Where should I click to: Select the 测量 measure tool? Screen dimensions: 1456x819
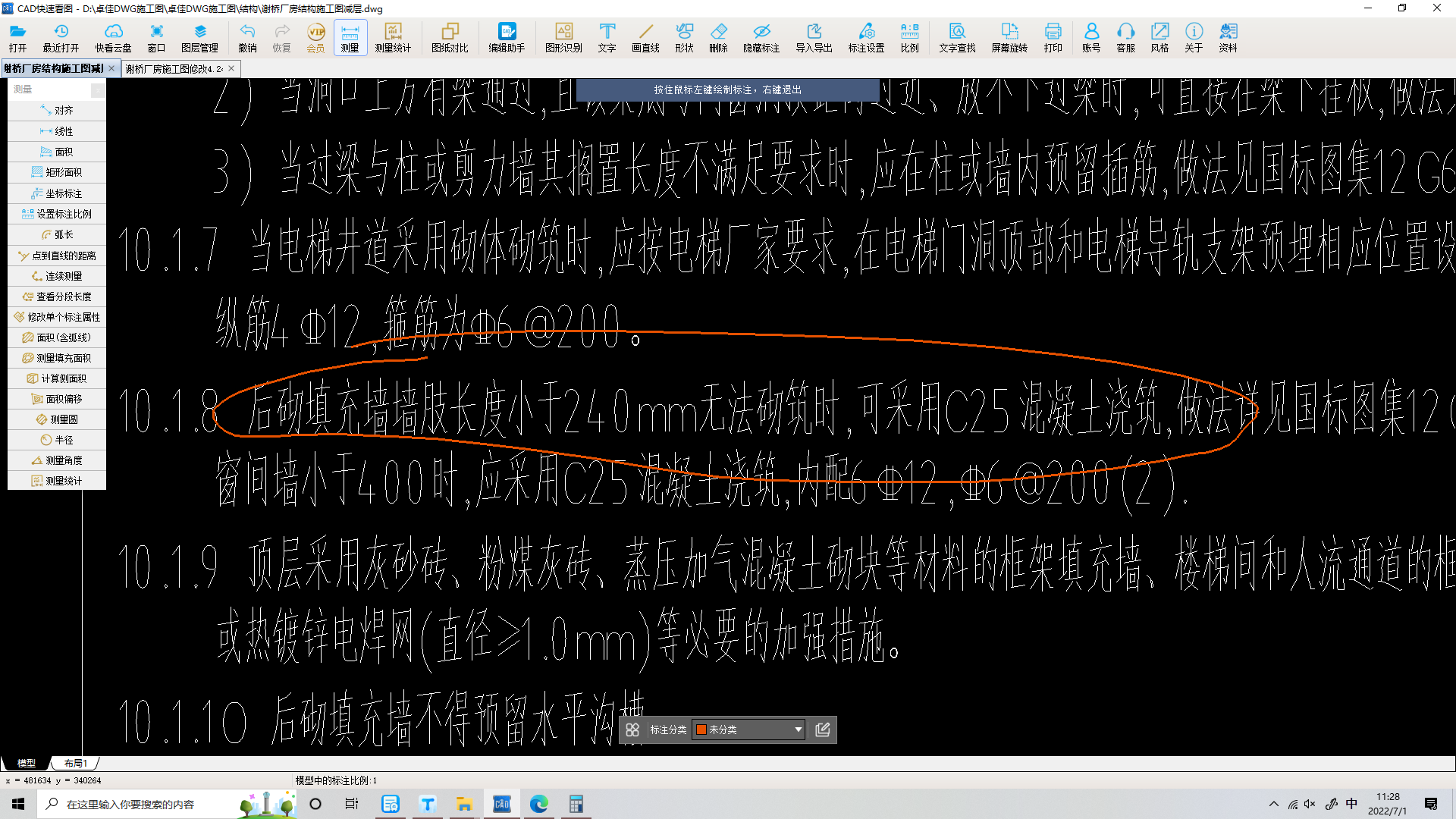tap(350, 36)
